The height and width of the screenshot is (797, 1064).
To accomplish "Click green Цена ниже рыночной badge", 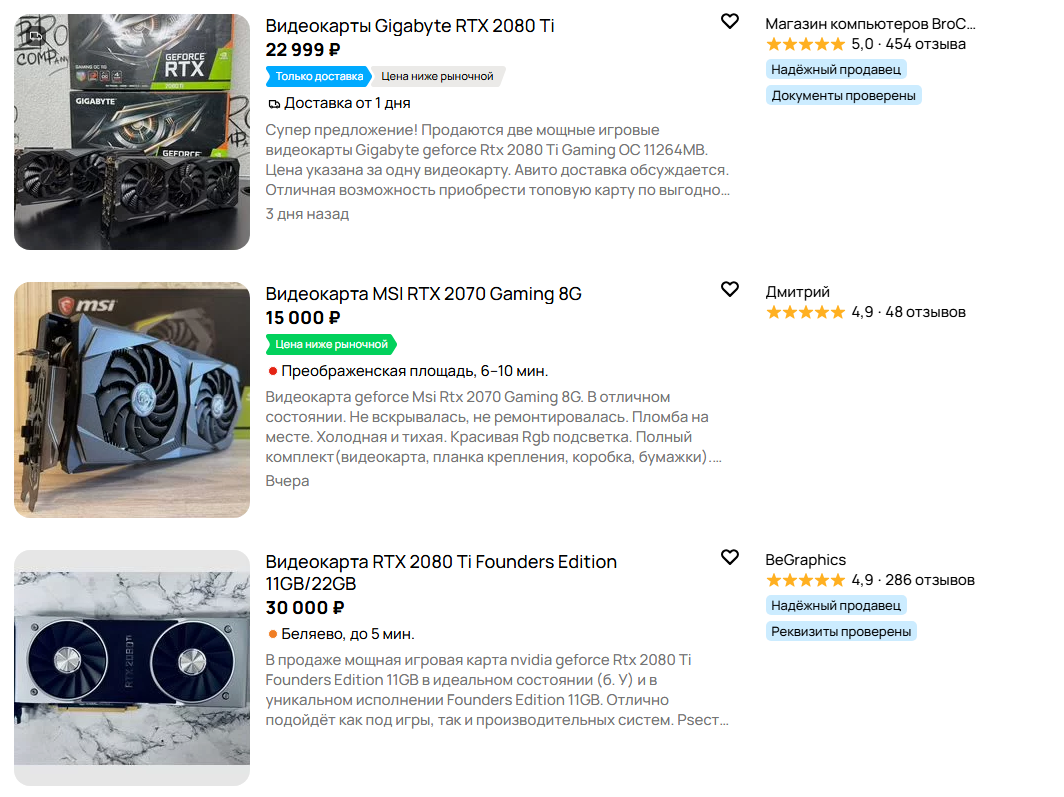I will 331,344.
